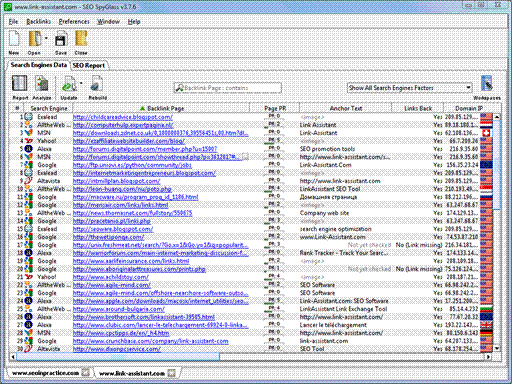Open the childcareadvice.blogspot.com link
The width and height of the screenshot is (512, 384).
click(123, 117)
